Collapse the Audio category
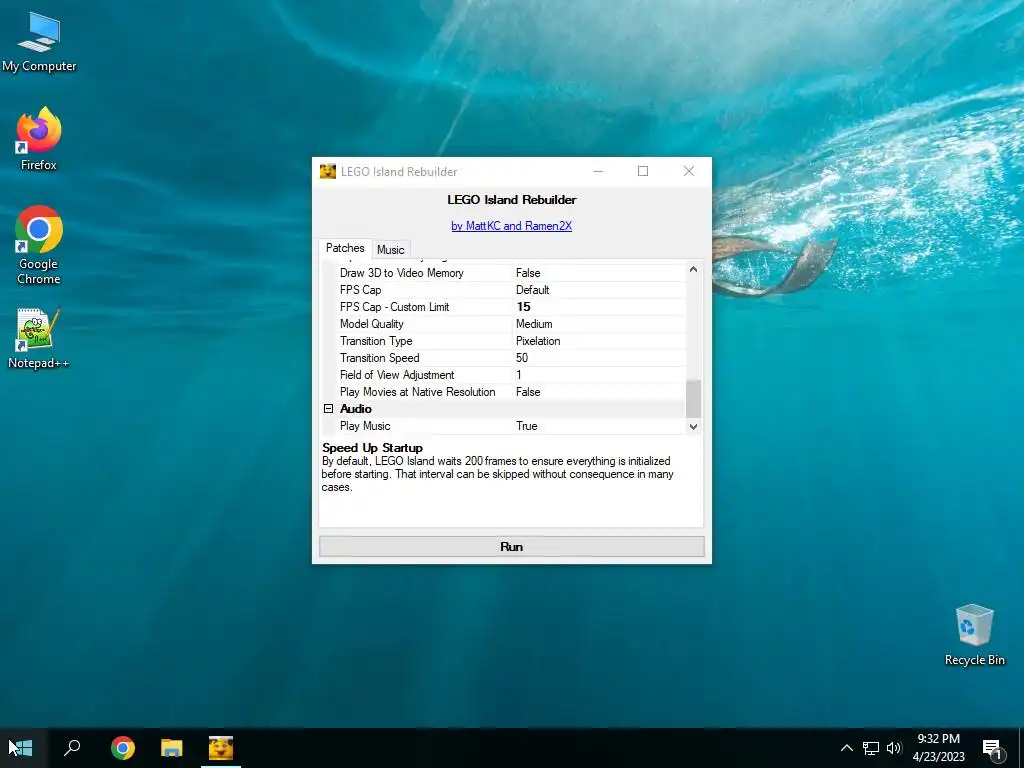This screenshot has width=1024, height=768. coord(328,409)
